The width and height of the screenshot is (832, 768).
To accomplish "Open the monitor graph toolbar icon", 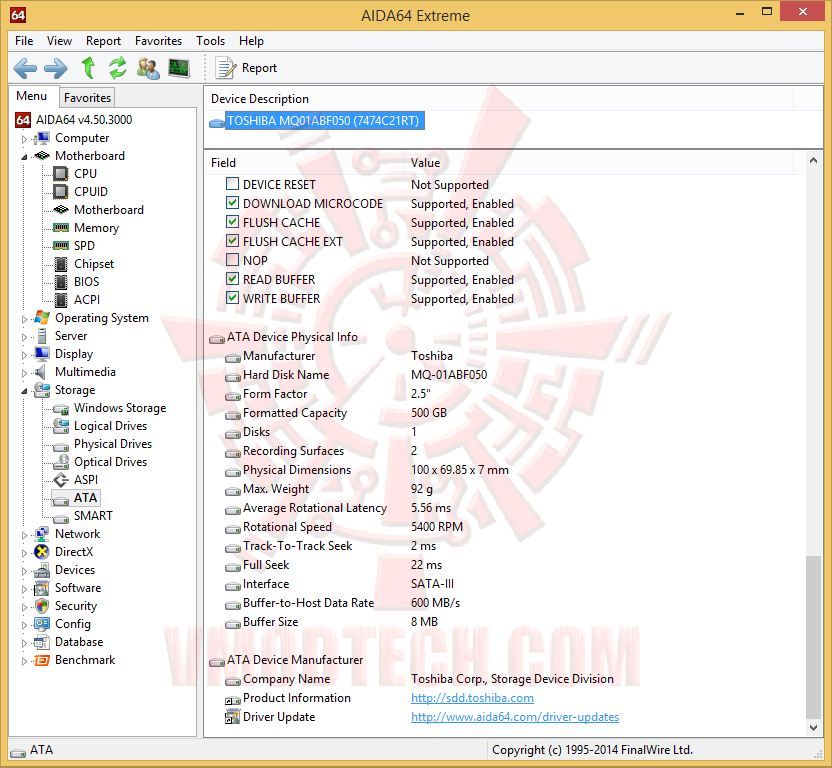I will 179,68.
